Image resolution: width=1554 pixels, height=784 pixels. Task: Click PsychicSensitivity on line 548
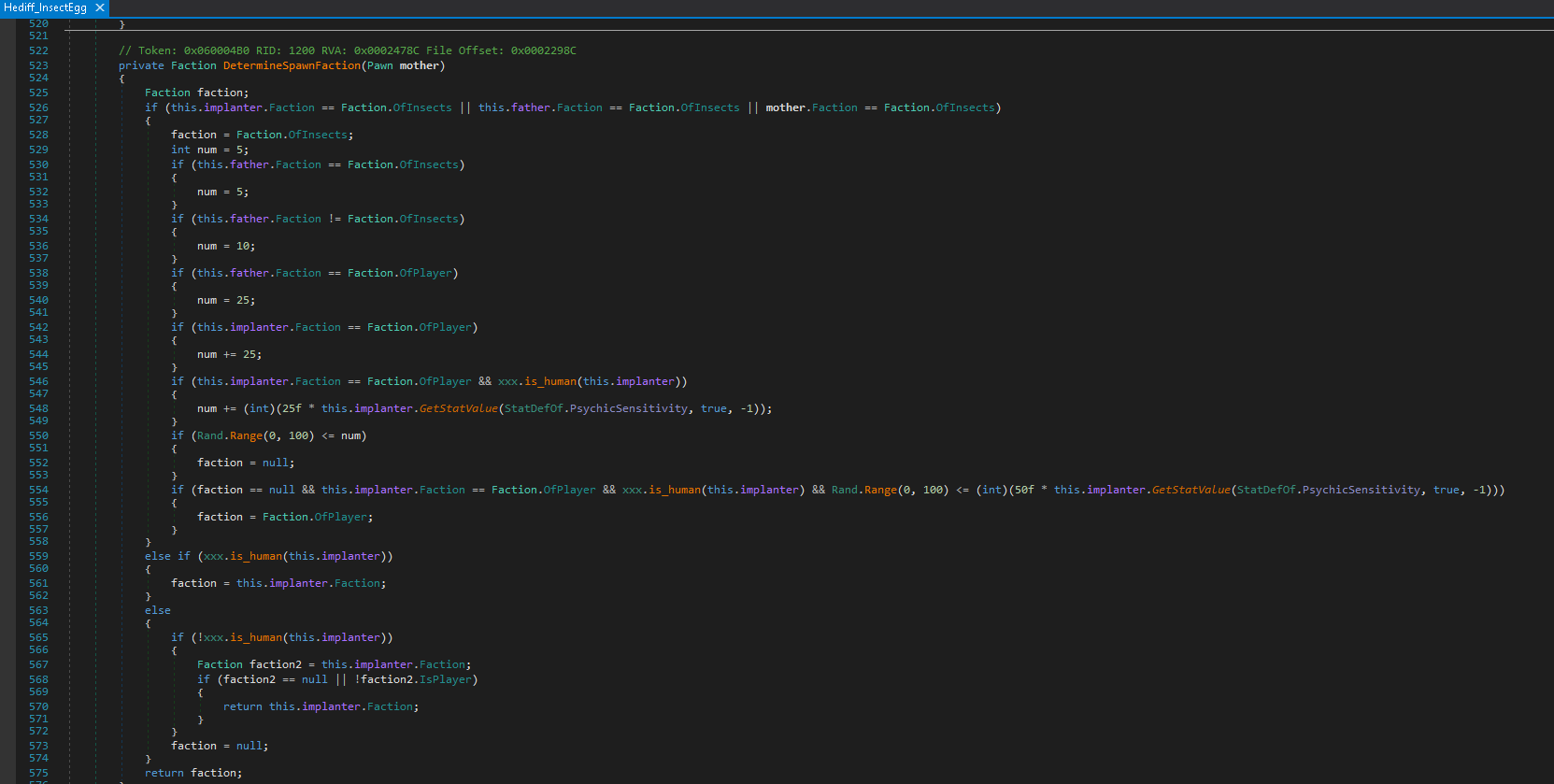[629, 408]
